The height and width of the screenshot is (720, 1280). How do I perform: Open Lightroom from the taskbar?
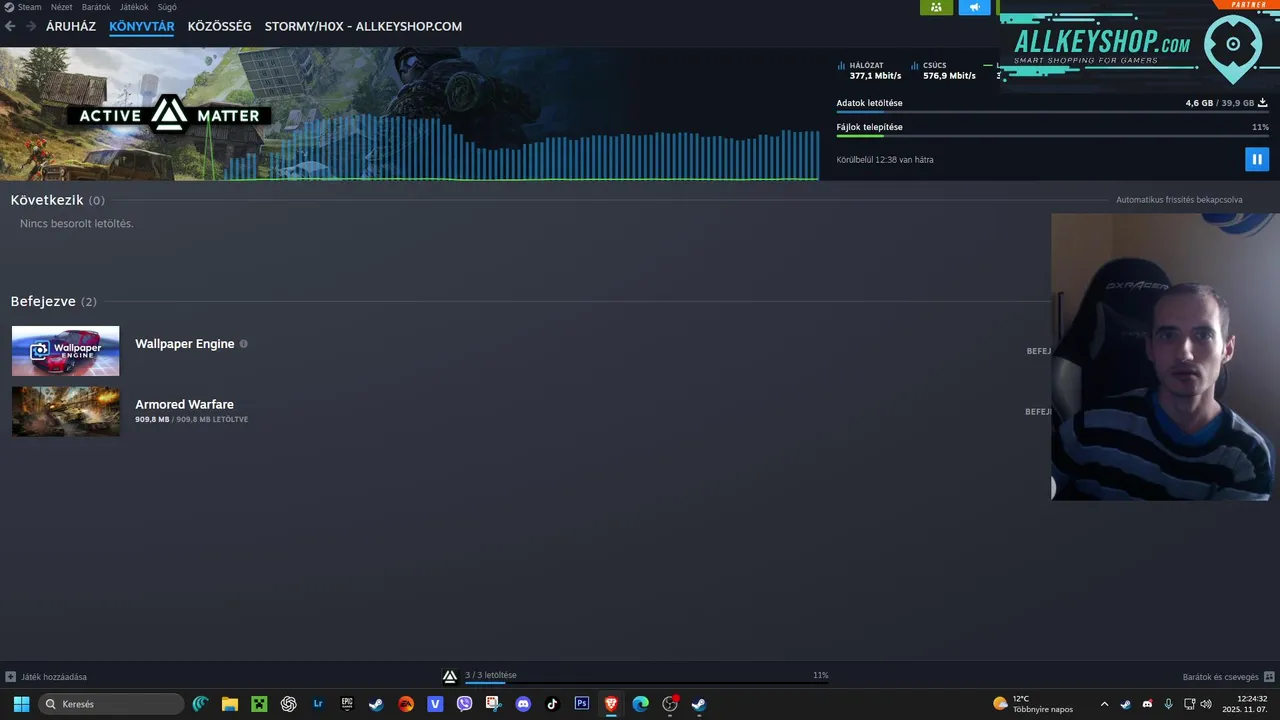(x=318, y=704)
